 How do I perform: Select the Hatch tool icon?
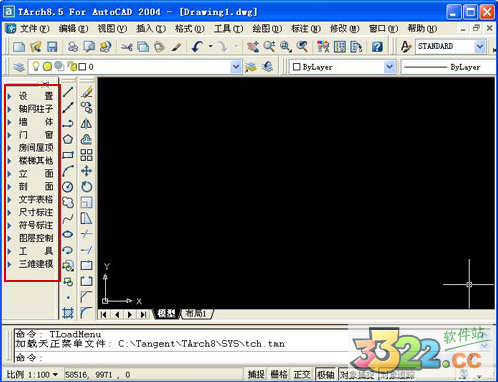pos(68,313)
